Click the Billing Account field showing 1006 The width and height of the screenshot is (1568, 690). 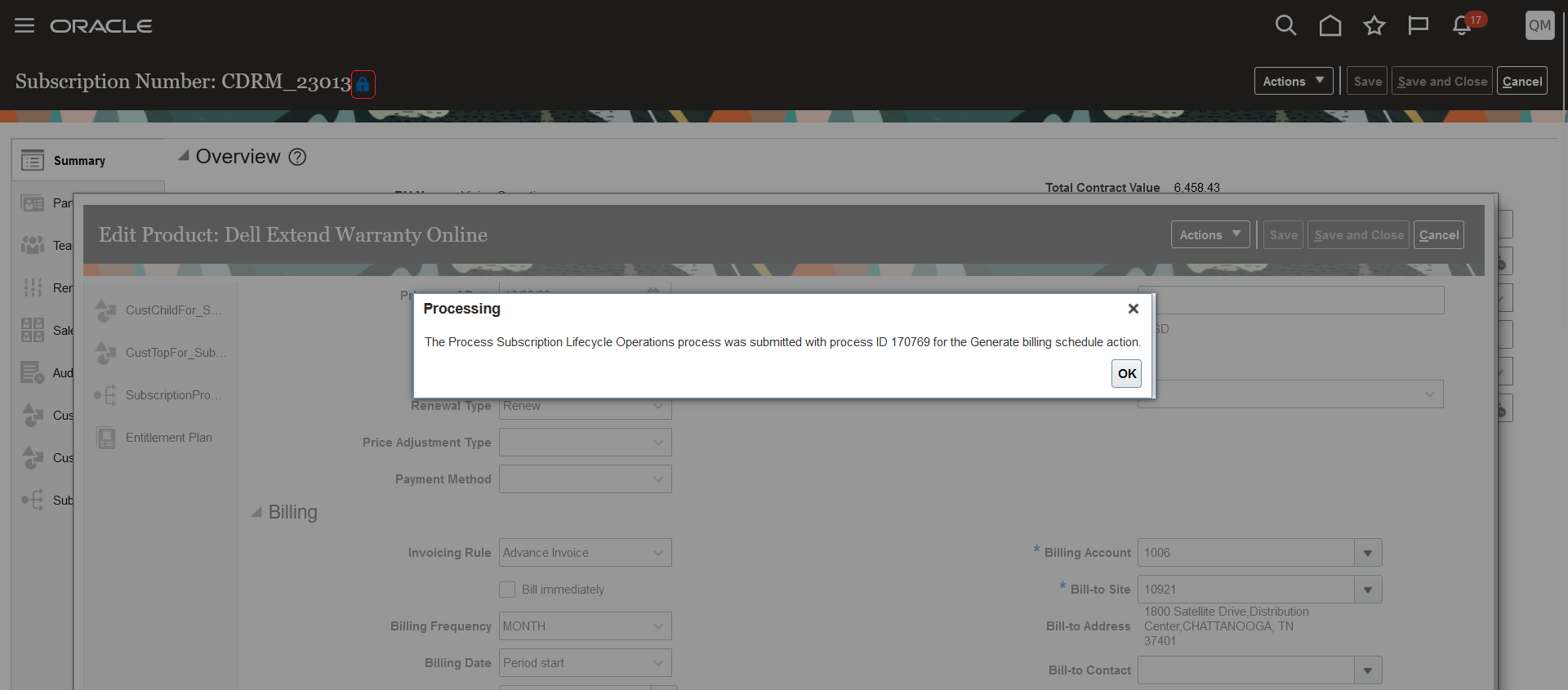click(1245, 553)
